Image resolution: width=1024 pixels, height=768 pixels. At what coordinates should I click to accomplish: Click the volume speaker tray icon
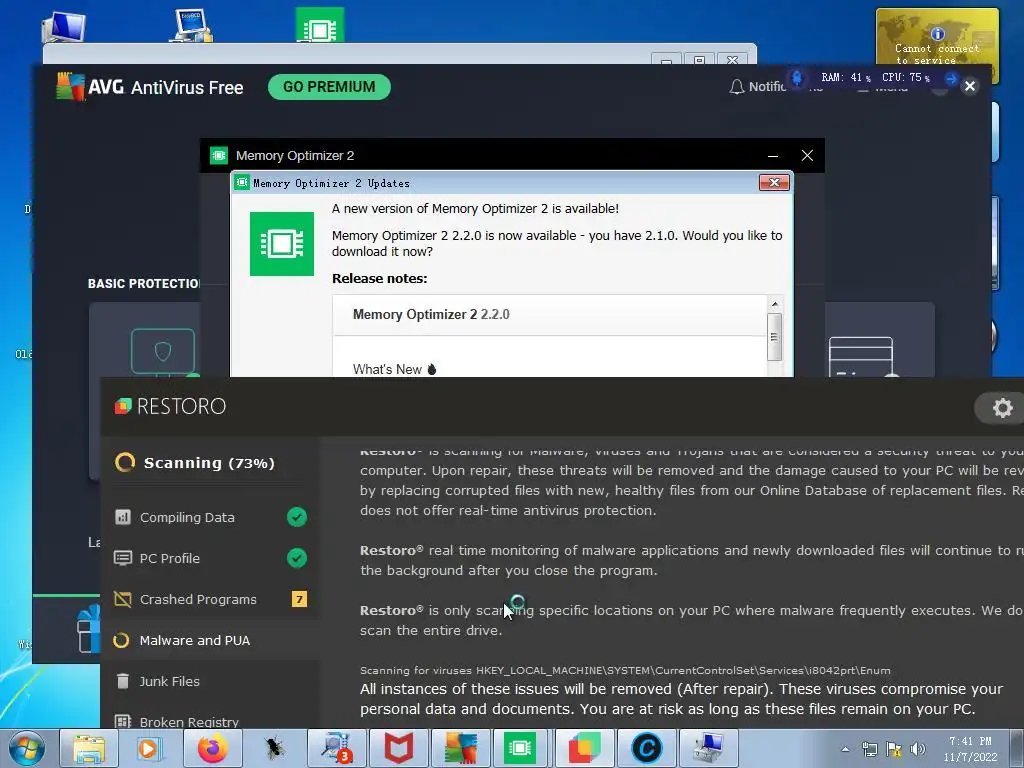tap(918, 749)
